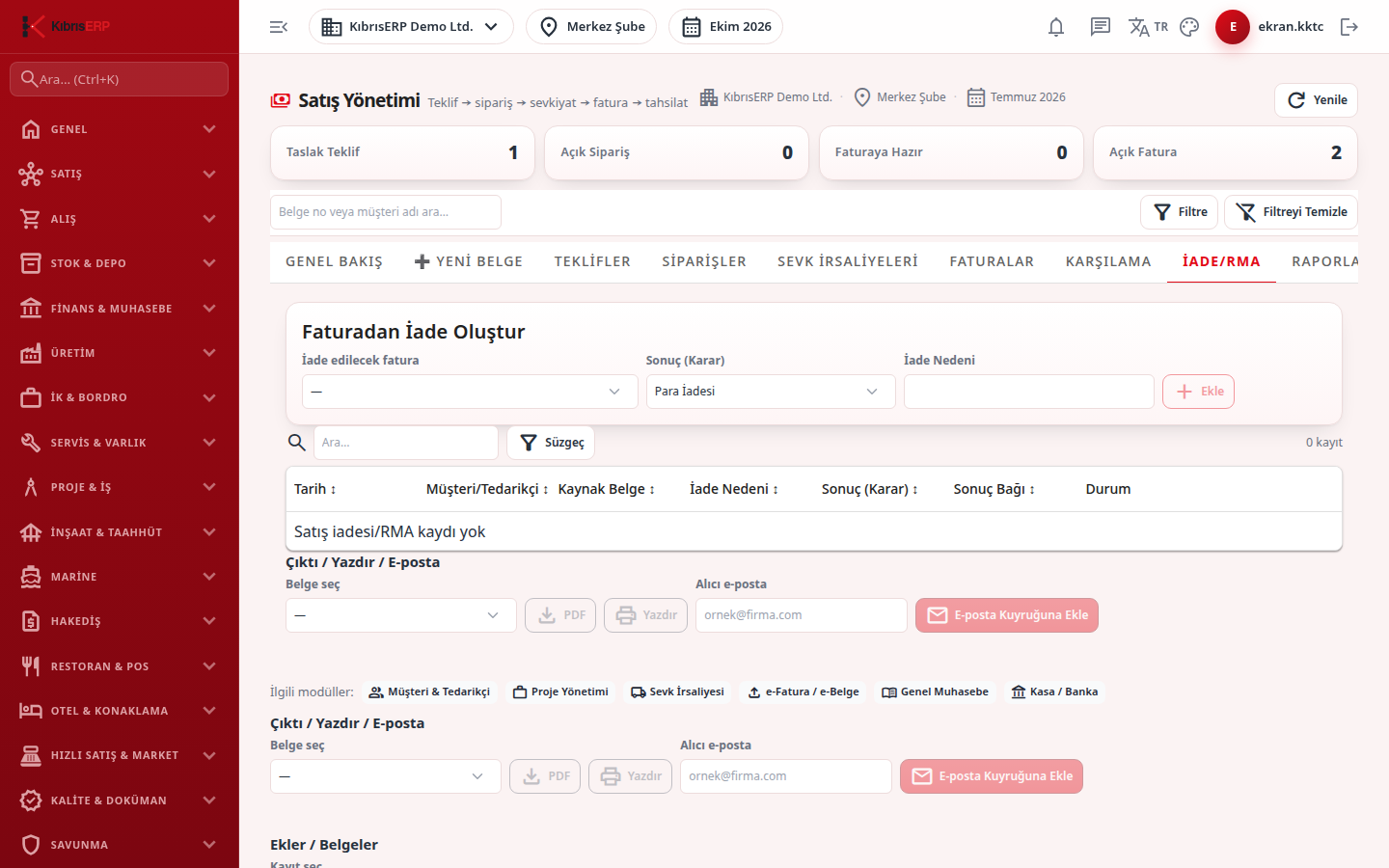Open Proje Yönetimi related module
The image size is (1389, 868).
tap(560, 692)
